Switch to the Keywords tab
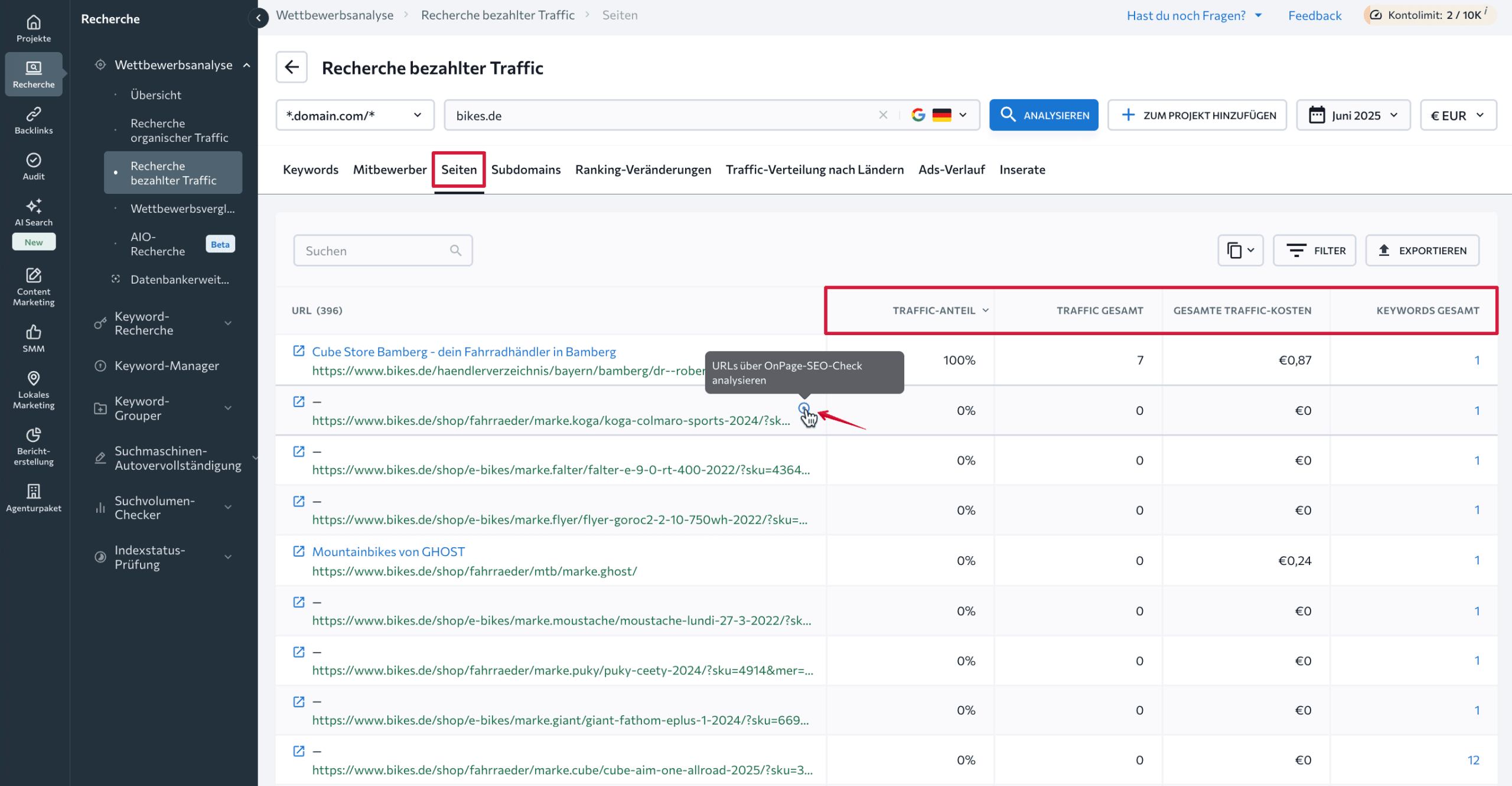Screen dimensions: 1512x786 [311, 170]
